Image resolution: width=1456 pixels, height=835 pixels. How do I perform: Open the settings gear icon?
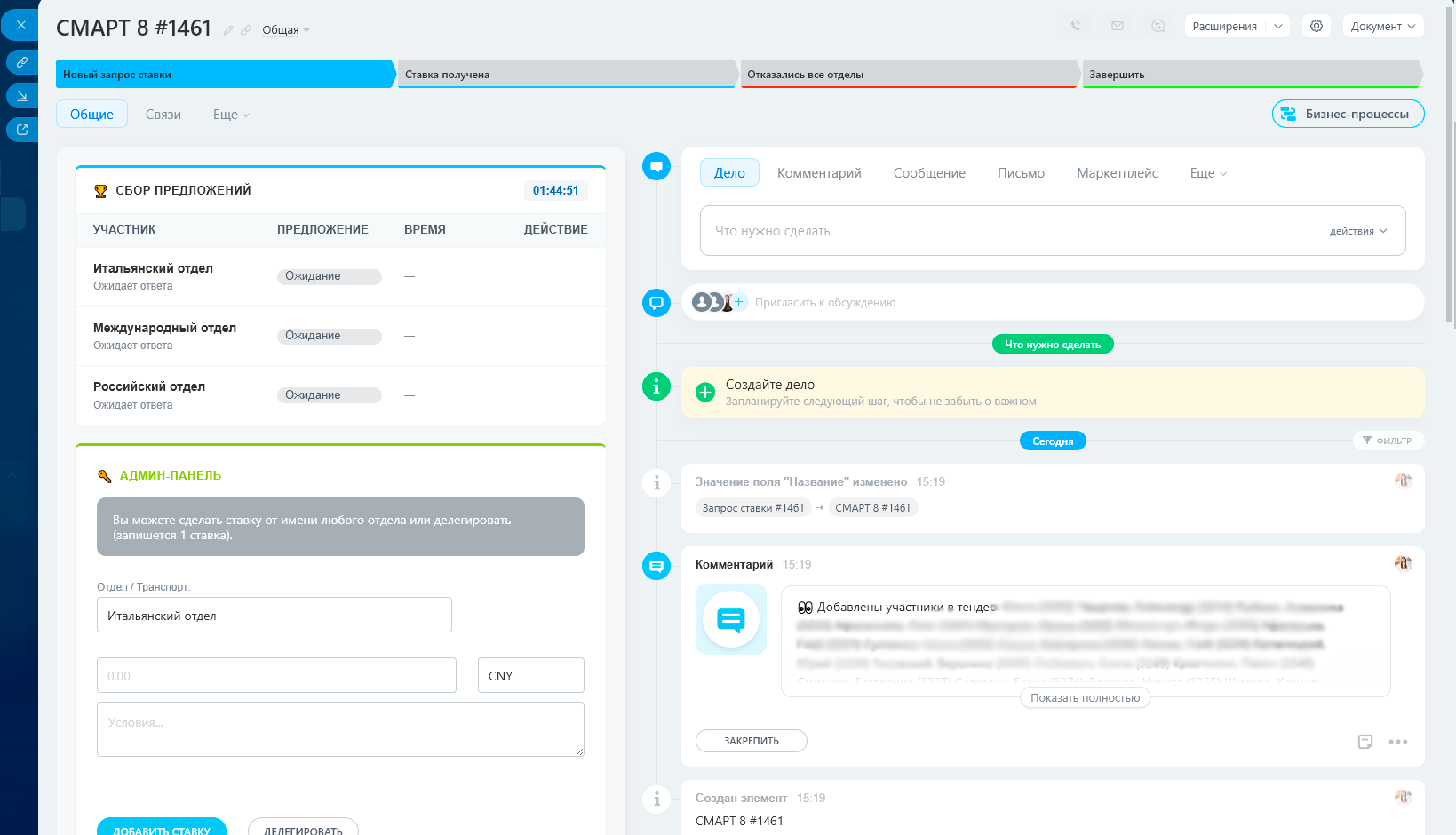pos(1317,26)
